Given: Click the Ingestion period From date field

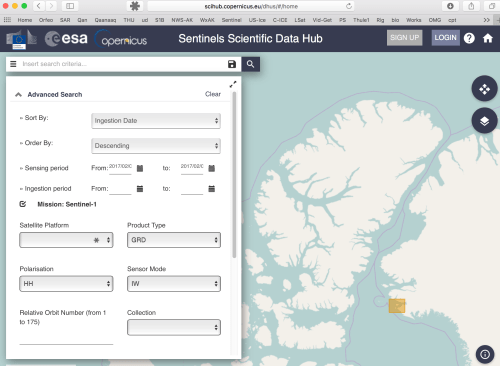Looking at the screenshot, I should pos(120,189).
